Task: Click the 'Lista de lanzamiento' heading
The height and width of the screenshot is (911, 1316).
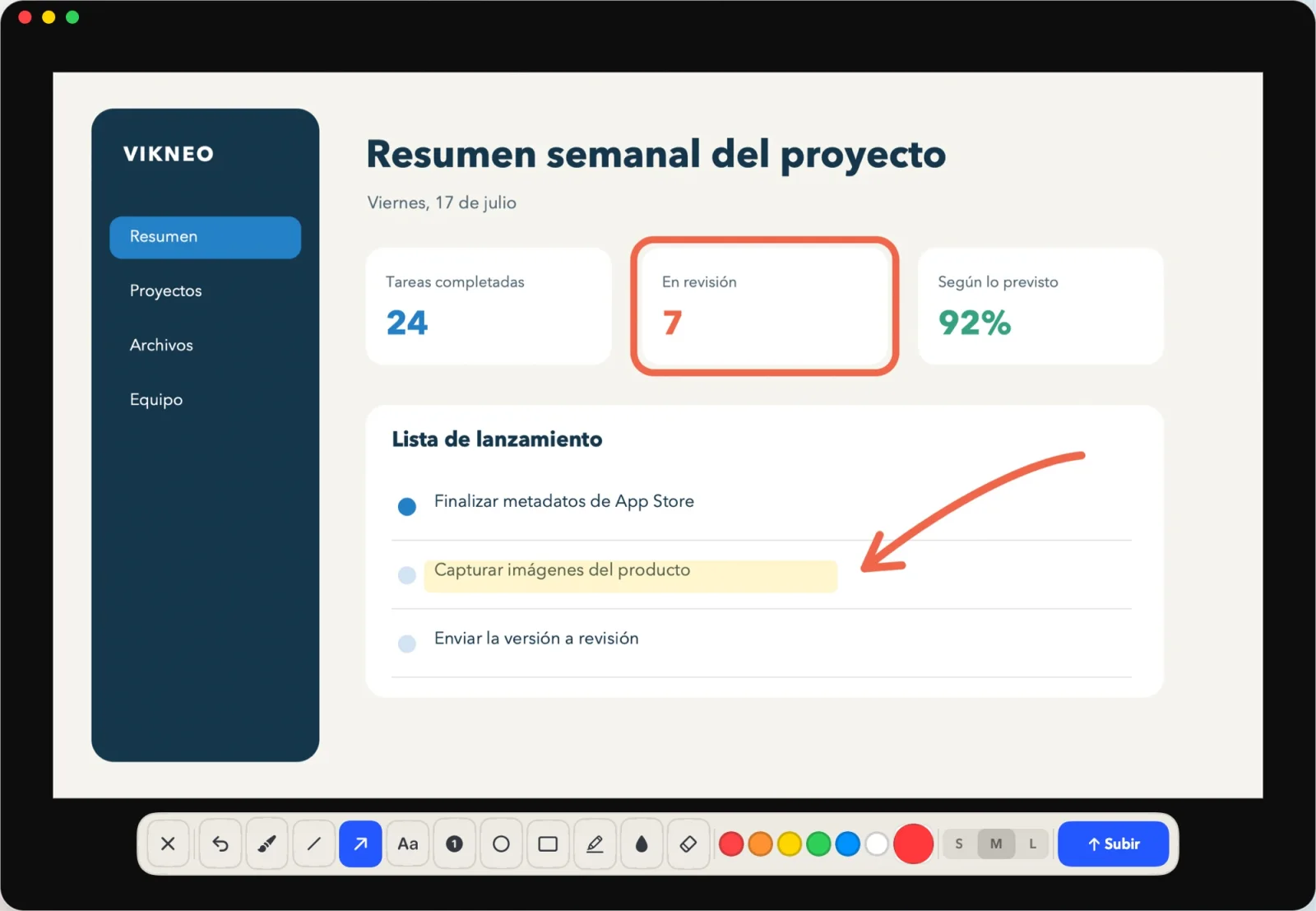Action: pos(497,439)
